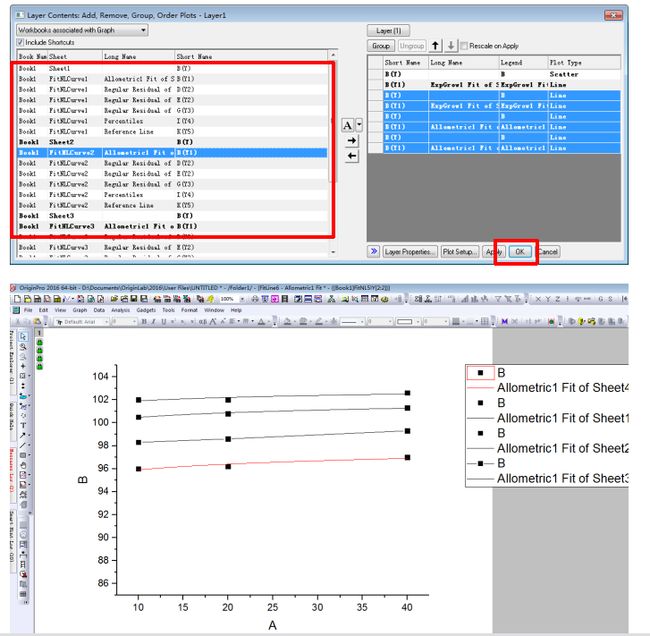Open the Format menu
This screenshot has height=636, width=650.
pos(189,310)
